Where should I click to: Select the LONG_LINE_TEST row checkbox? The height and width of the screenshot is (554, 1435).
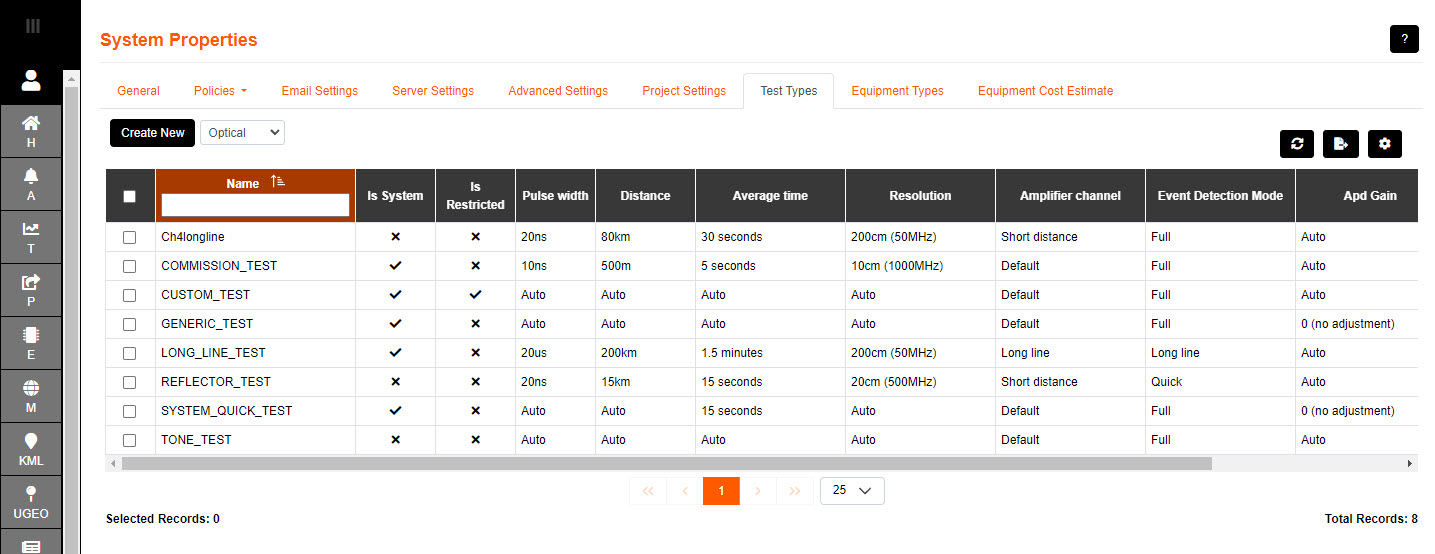129,353
